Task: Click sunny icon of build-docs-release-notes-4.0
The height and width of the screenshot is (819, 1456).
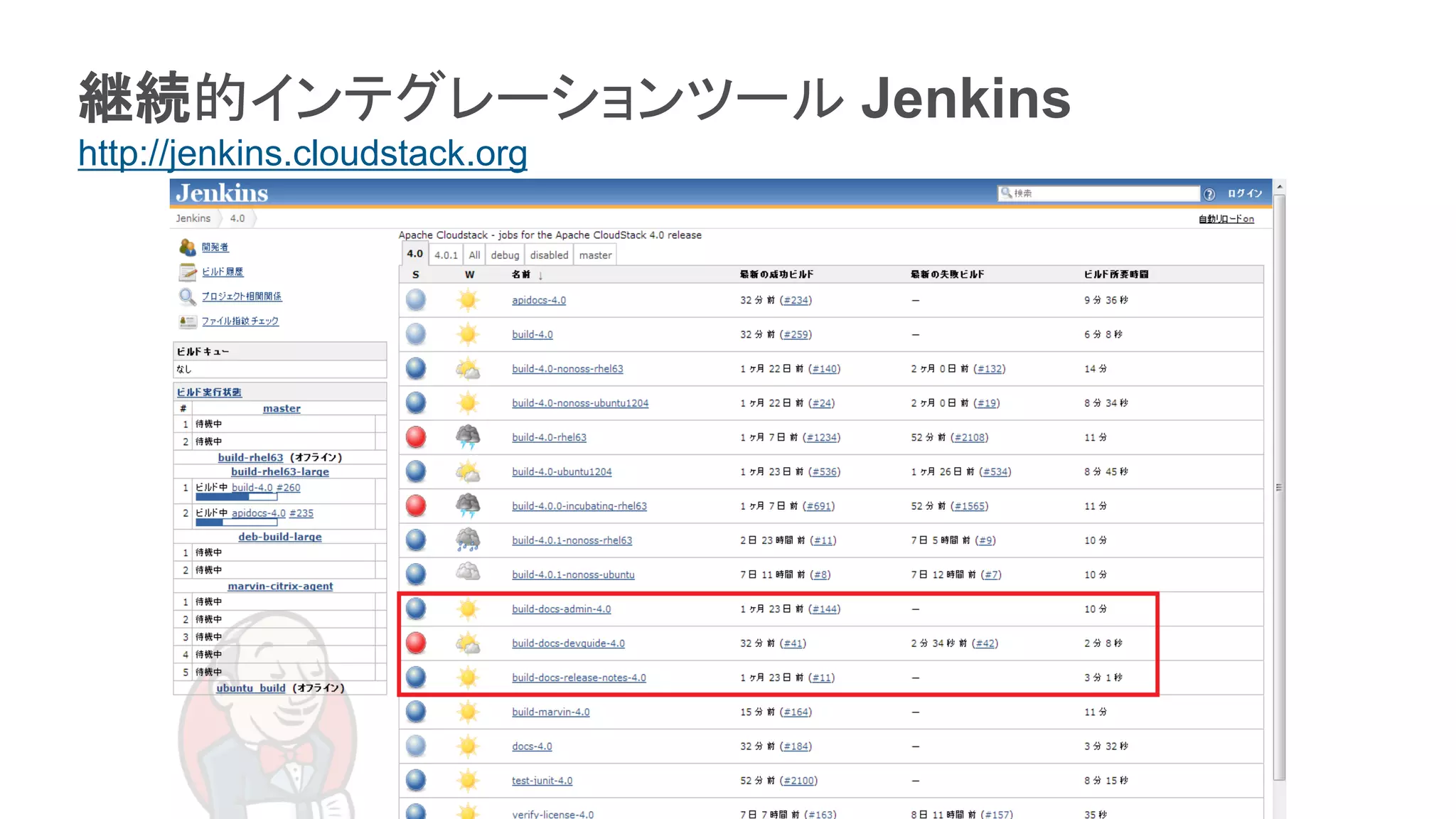Action: tap(468, 678)
